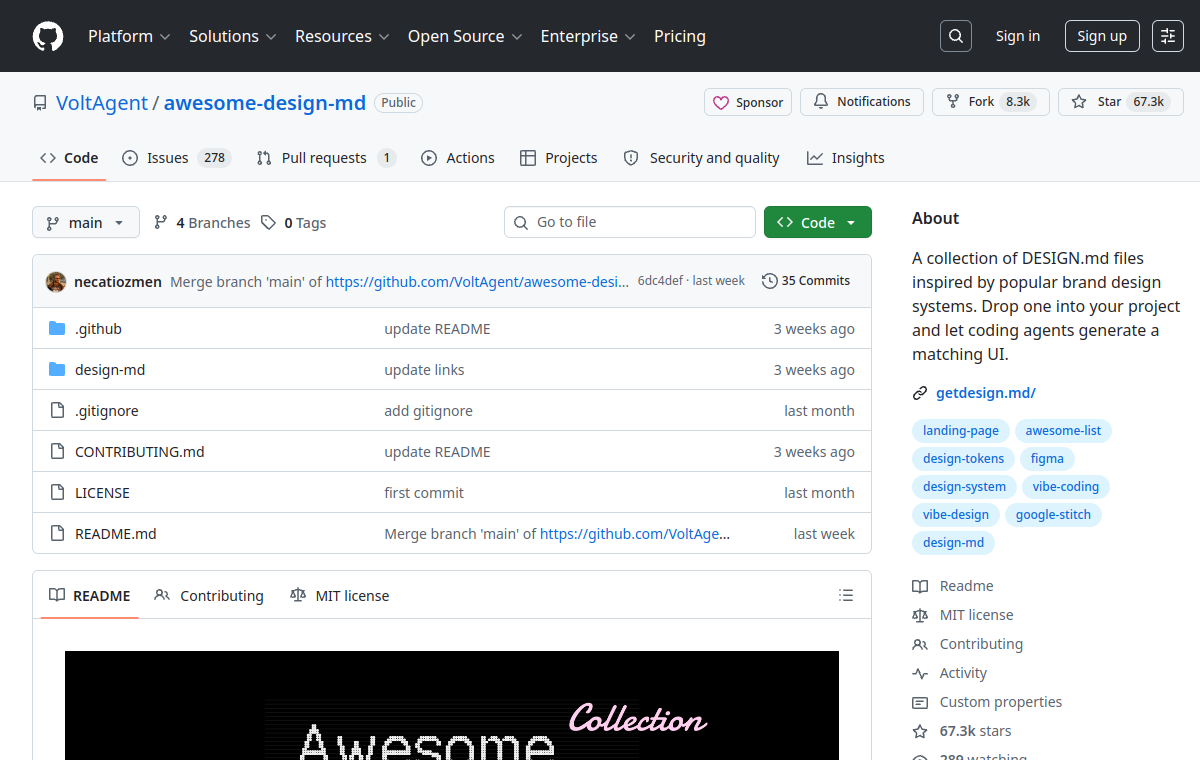The image size is (1200, 760).
Task: Open the awesome-design-md repository link
Action: click(265, 103)
